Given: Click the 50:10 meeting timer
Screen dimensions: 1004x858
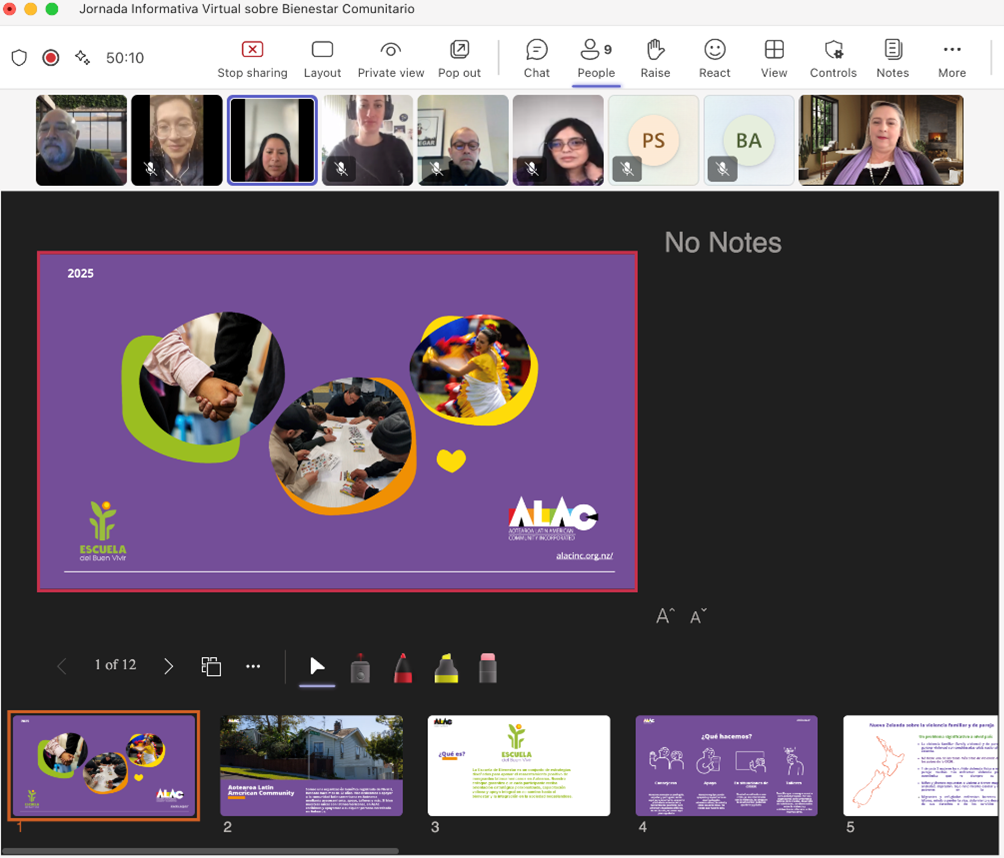Looking at the screenshot, I should 125,58.
